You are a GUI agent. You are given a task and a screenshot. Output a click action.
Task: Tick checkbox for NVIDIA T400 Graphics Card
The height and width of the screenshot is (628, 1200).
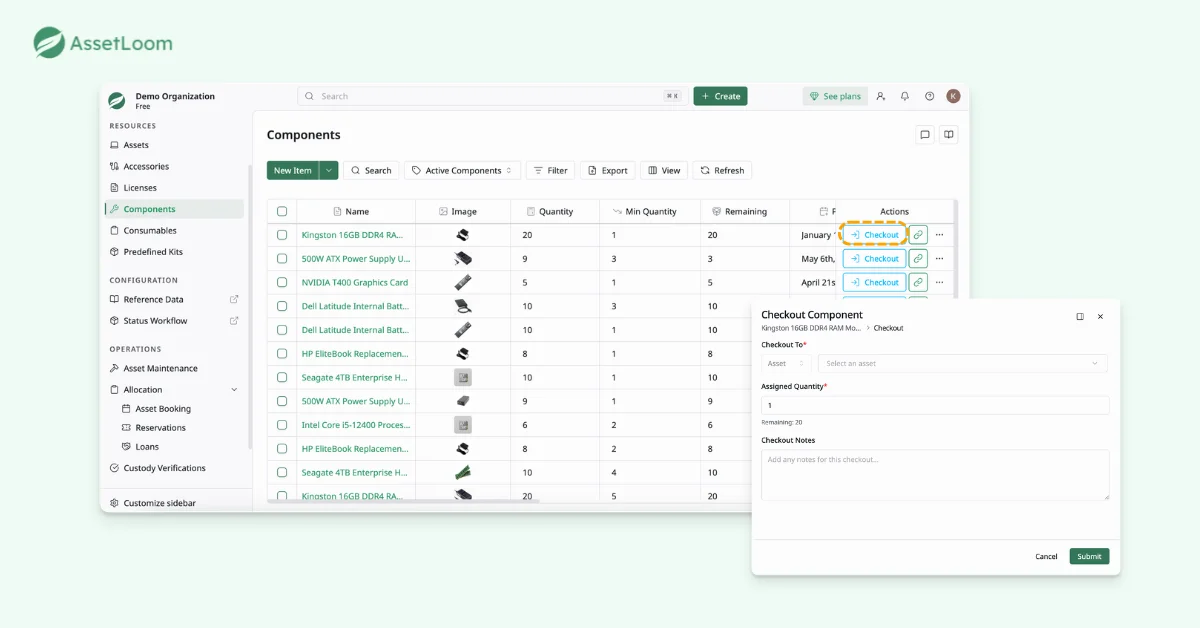tap(282, 282)
